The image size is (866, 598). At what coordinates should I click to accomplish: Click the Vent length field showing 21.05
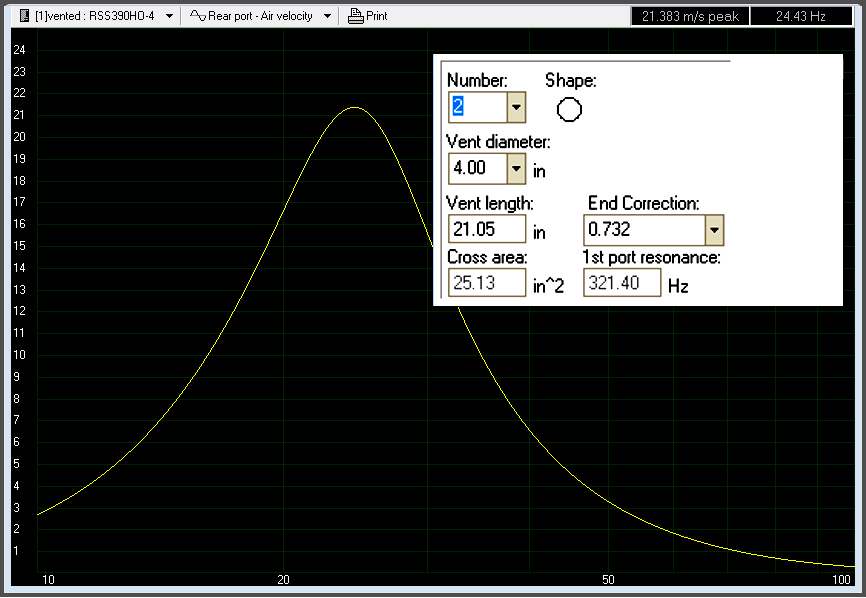(487, 229)
